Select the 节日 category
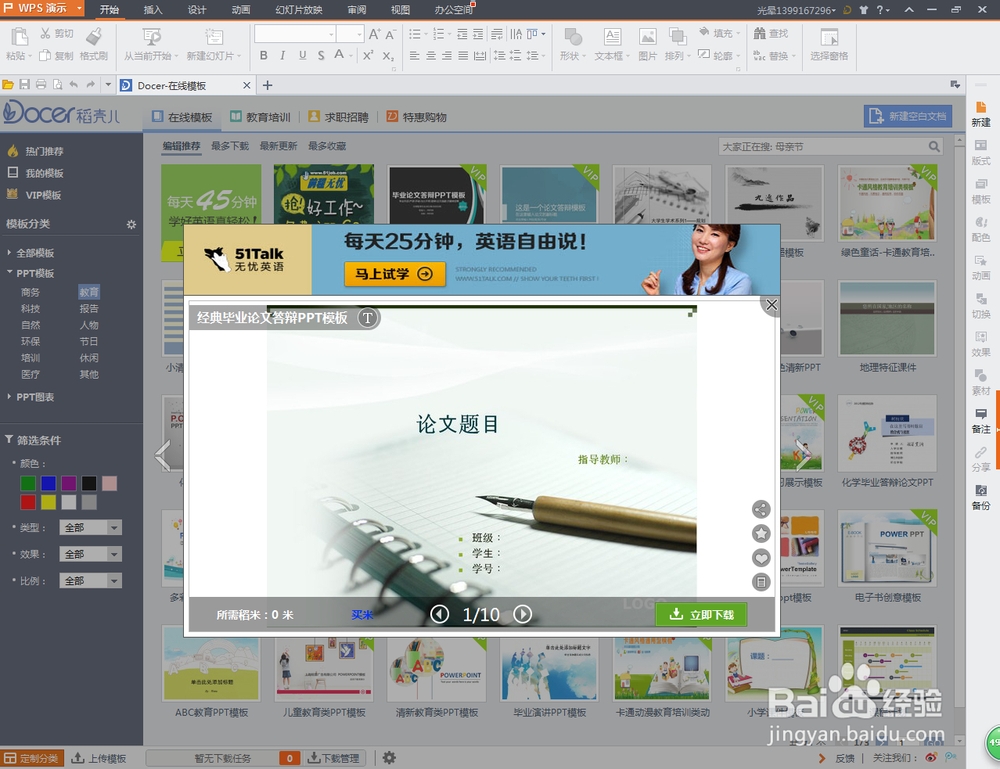 click(89, 341)
